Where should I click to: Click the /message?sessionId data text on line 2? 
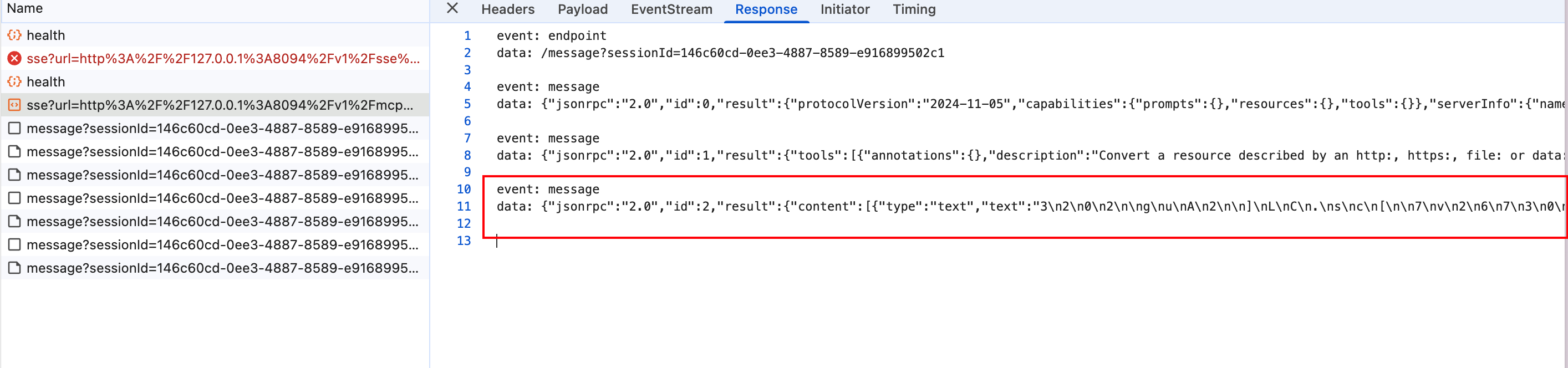(742, 53)
